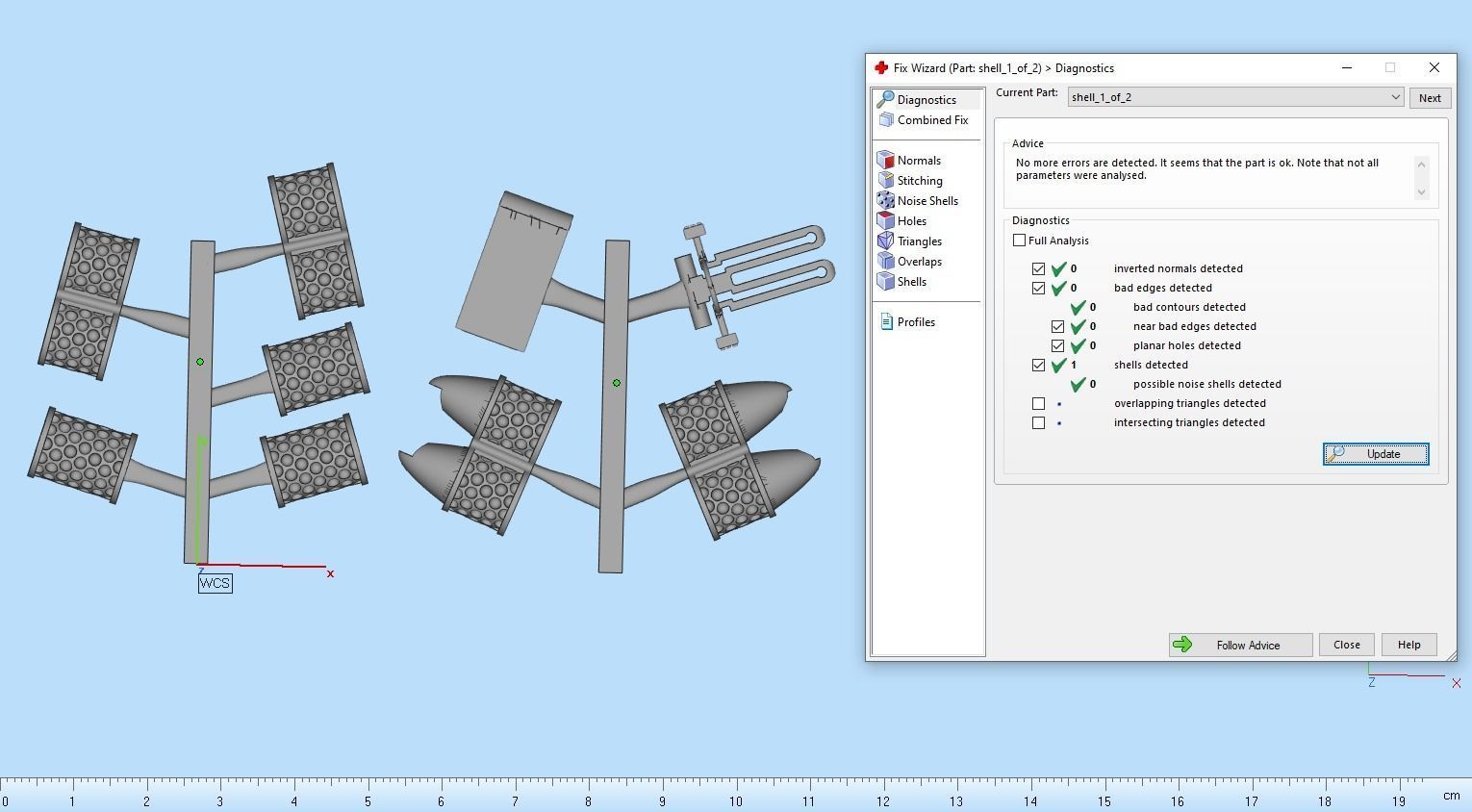Click the Update button
The width and height of the screenshot is (1472, 812).
1376,454
